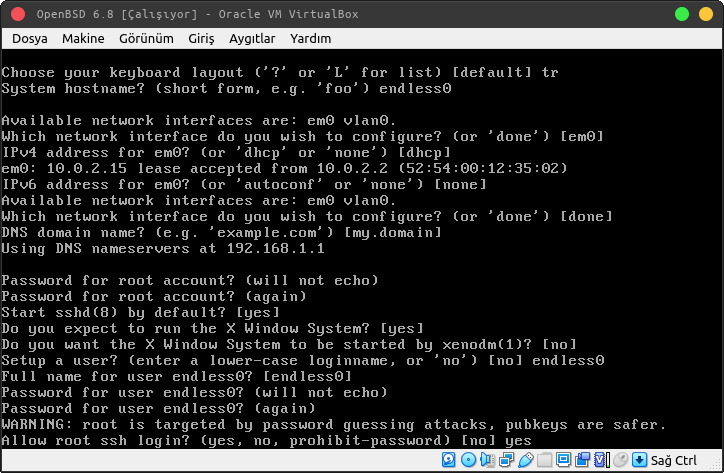Click the audio speaker status icon
Viewport: 724px width, 473px height.
tap(488, 460)
